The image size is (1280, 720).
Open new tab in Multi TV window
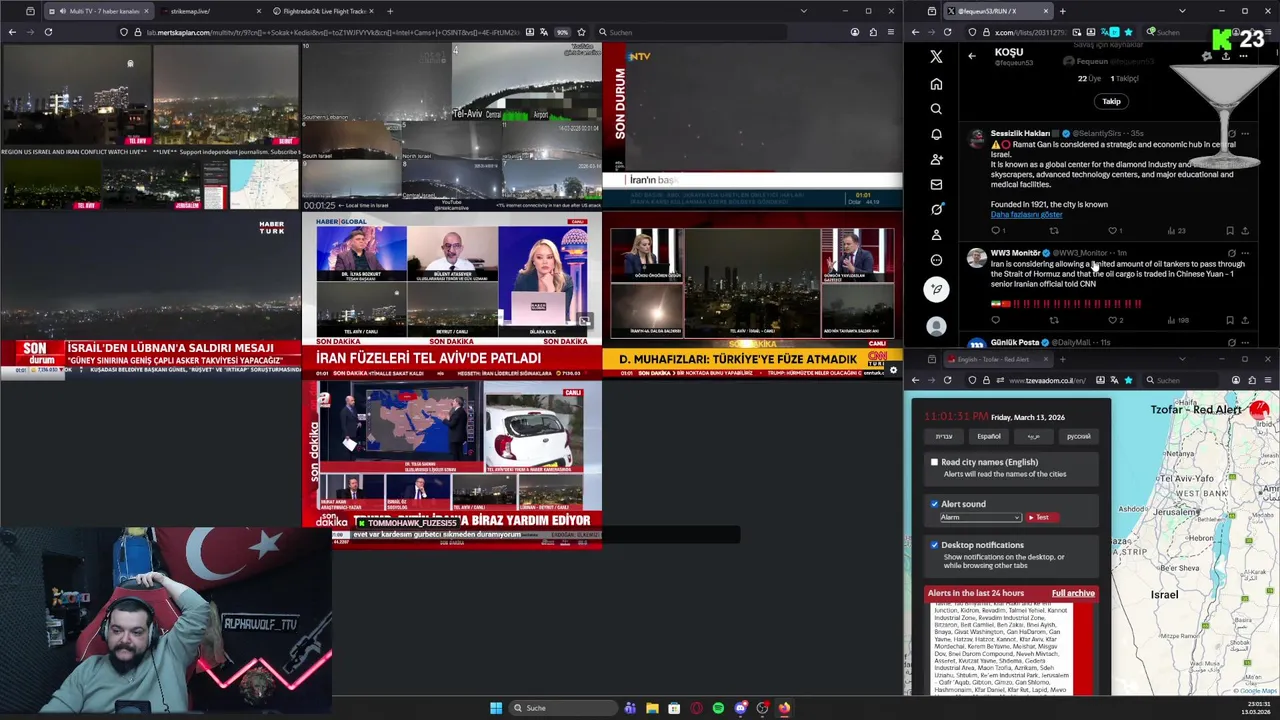(x=390, y=11)
